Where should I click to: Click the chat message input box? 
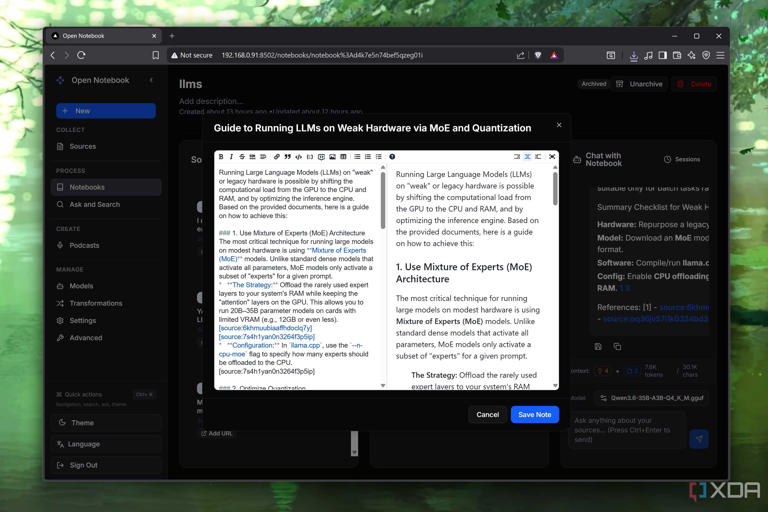pyautogui.click(x=627, y=430)
